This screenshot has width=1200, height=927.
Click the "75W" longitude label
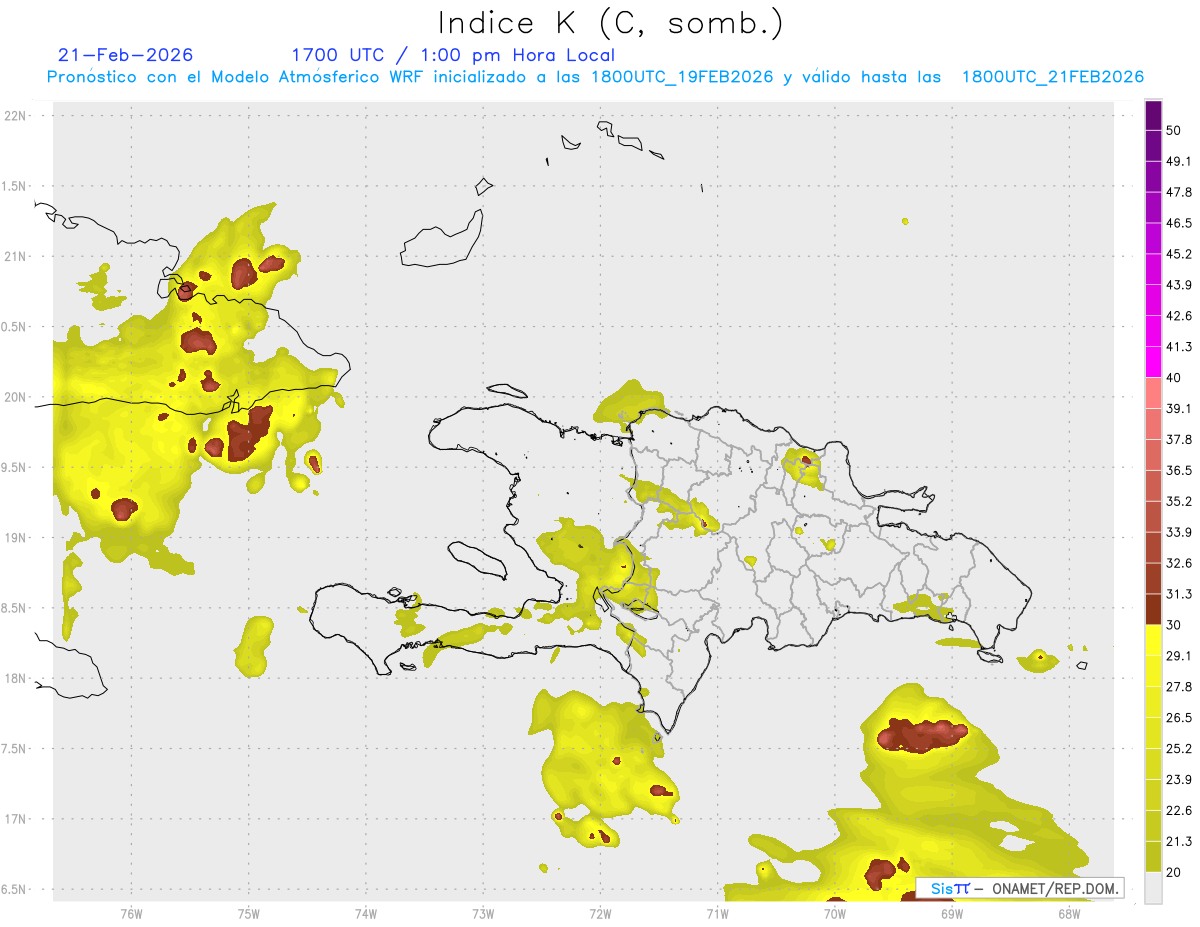click(x=248, y=914)
